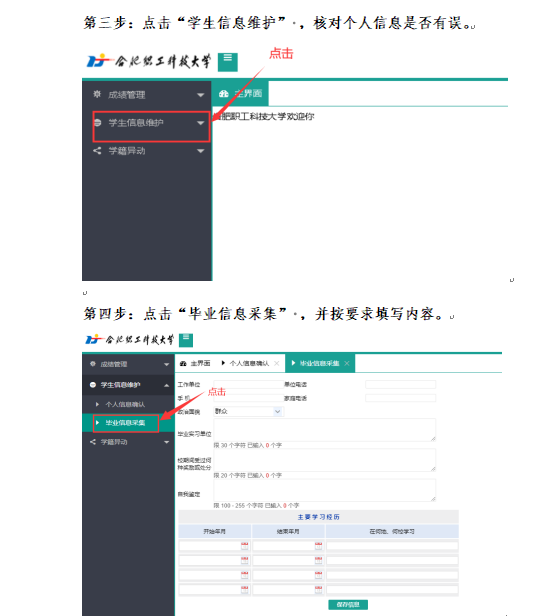The height and width of the screenshot is (616, 549).
Task: Focus the 工作单位 input field
Action: point(248,384)
